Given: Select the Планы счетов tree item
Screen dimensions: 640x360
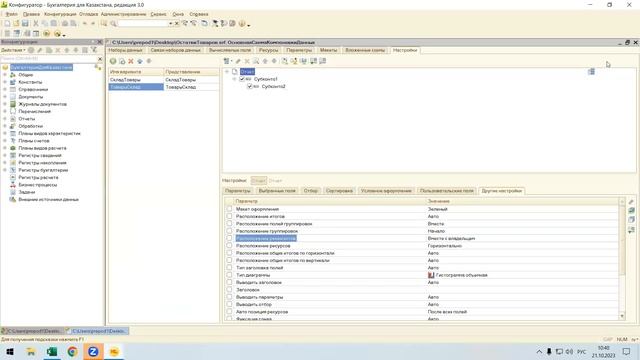Looking at the screenshot, I should (x=34, y=141).
